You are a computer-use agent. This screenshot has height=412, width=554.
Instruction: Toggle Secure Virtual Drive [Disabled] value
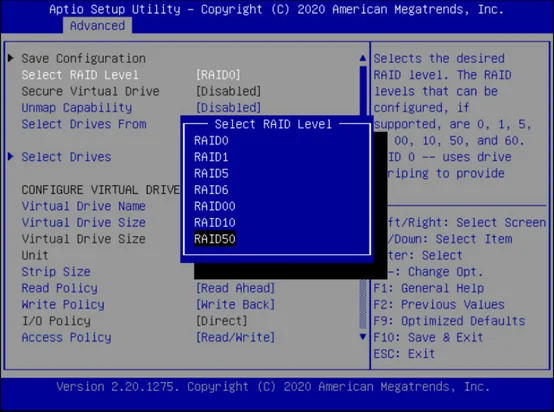229,91
